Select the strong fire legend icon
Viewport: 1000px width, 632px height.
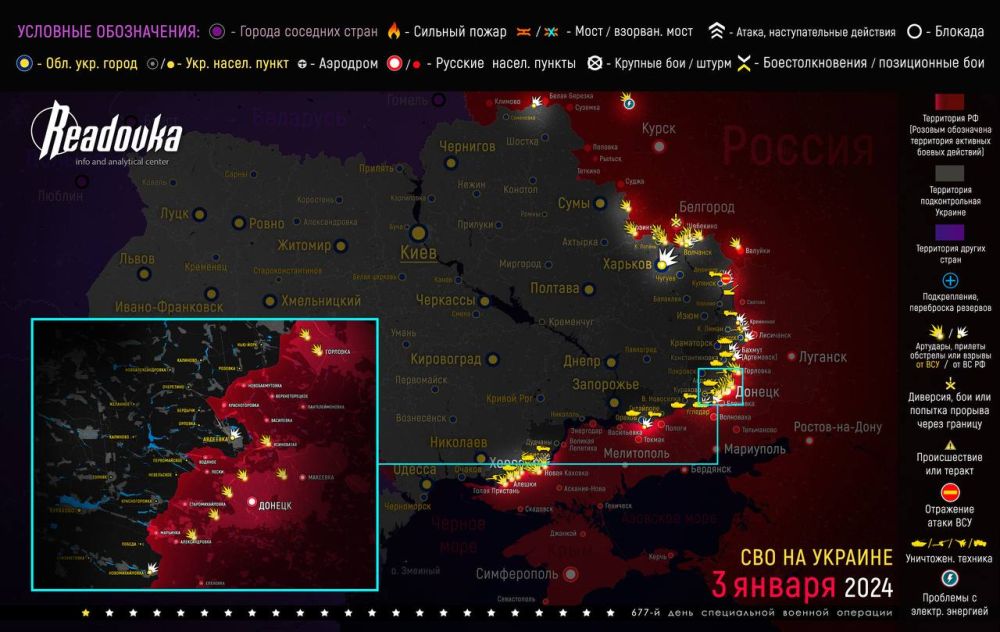coord(394,29)
